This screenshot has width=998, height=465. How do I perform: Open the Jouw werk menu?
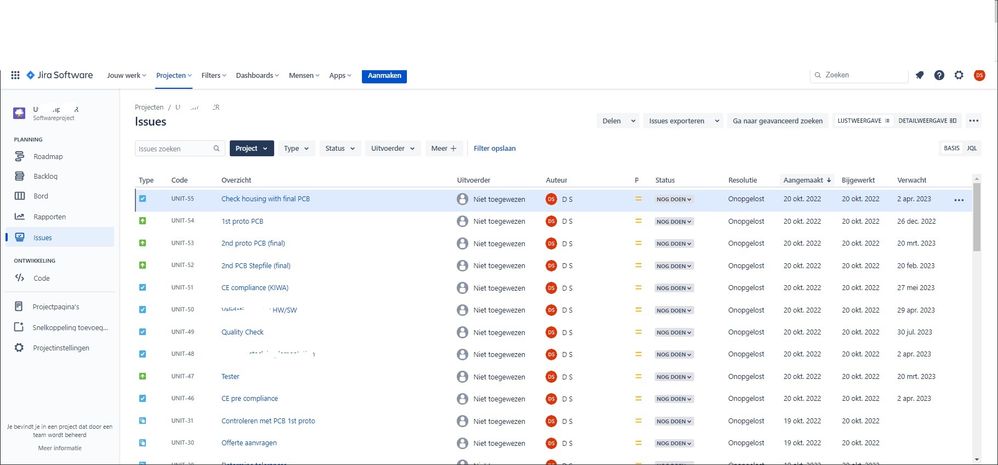click(127, 75)
